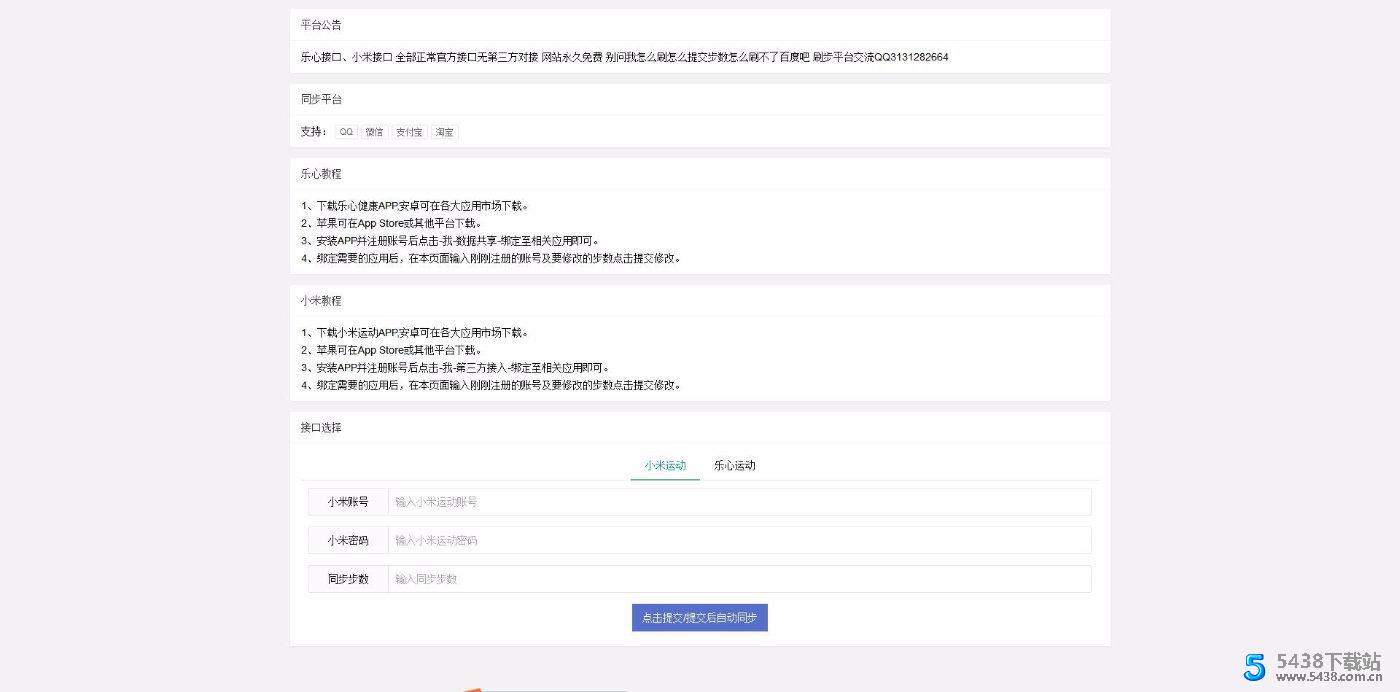
Task: Click the 同步平台 section header
Action: [321, 99]
